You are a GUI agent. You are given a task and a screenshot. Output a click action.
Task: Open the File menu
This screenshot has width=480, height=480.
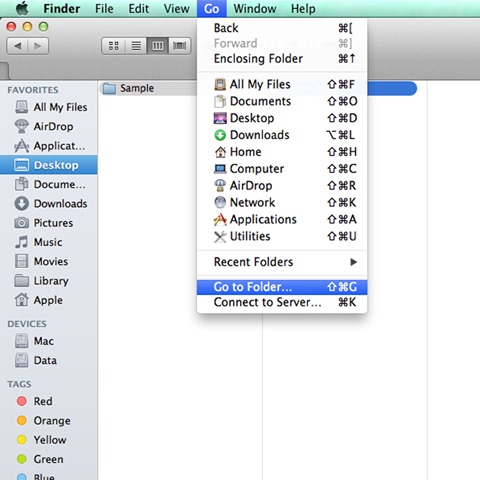pyautogui.click(x=104, y=8)
